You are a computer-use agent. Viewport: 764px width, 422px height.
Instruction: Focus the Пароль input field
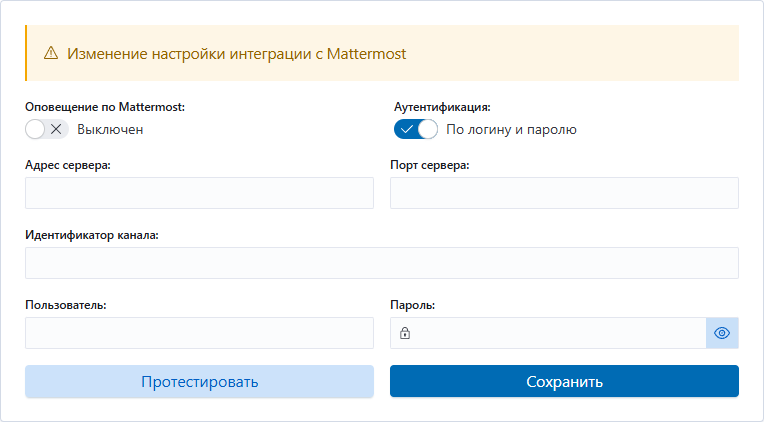[548, 333]
